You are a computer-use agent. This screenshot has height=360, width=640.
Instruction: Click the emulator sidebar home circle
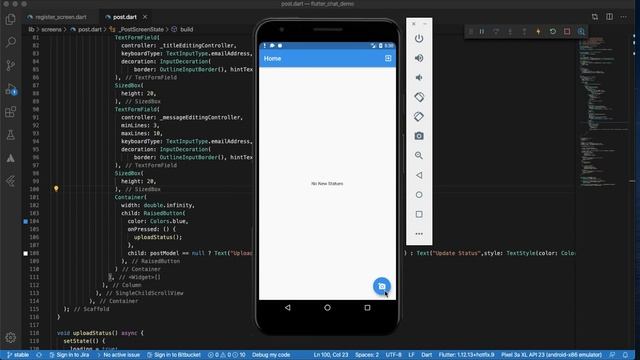(419, 195)
